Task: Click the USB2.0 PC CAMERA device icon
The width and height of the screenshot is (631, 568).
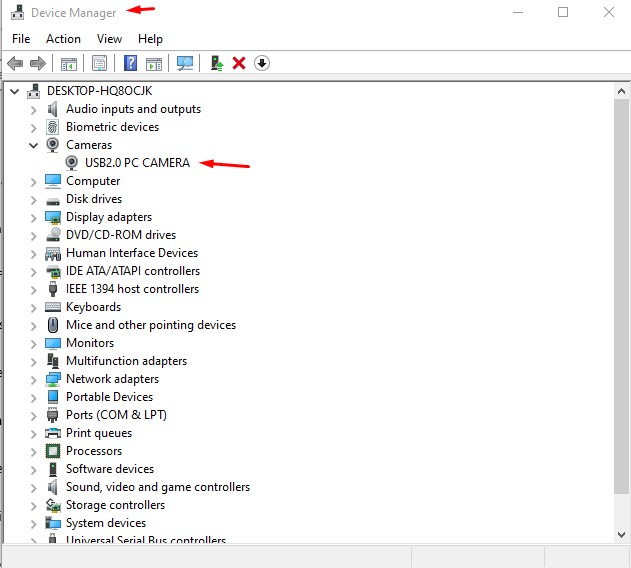Action: click(71, 163)
